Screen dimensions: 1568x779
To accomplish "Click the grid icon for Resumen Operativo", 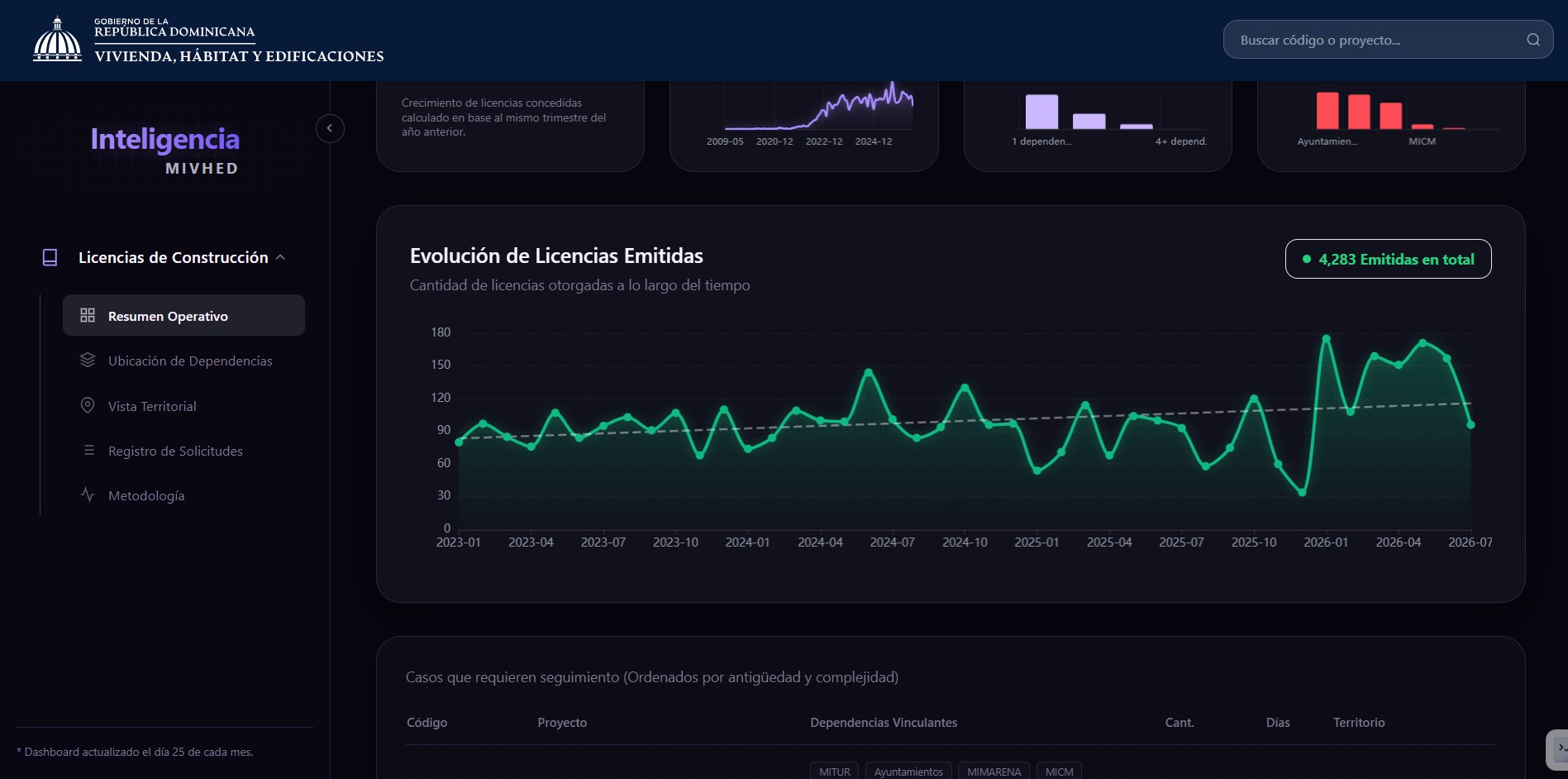I will pyautogui.click(x=88, y=315).
